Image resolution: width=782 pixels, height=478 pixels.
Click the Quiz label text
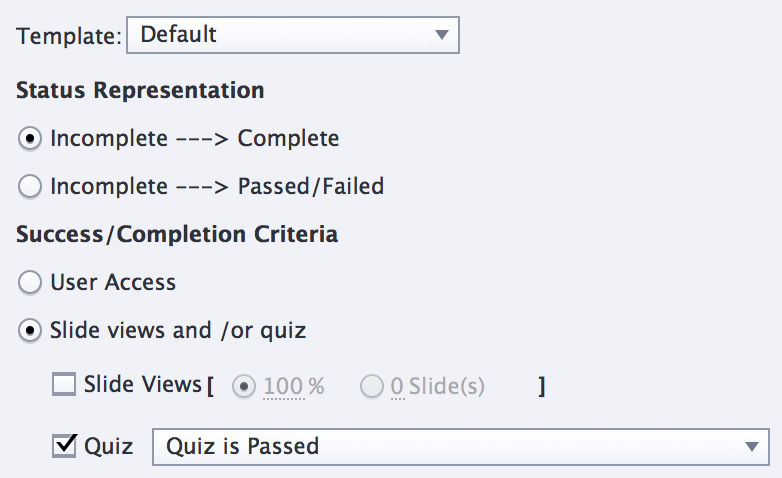[109, 446]
